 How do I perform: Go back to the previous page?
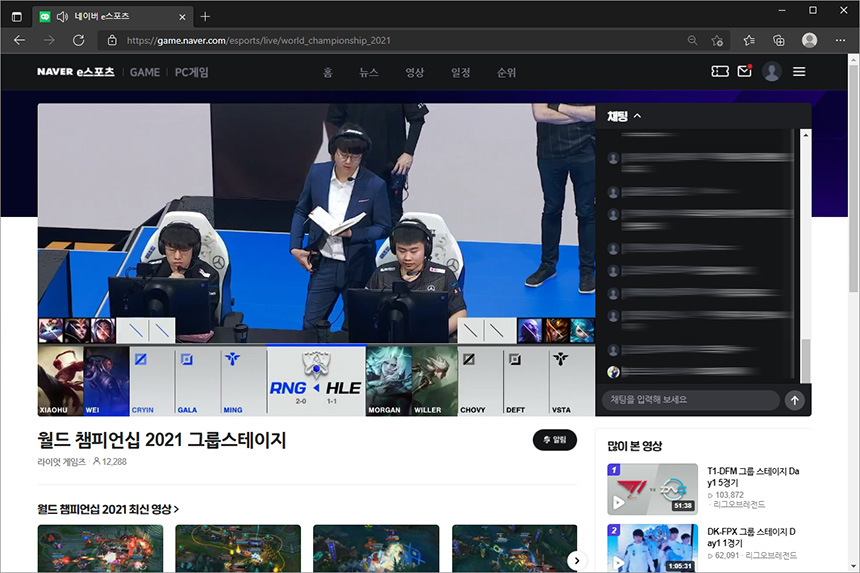(x=20, y=40)
